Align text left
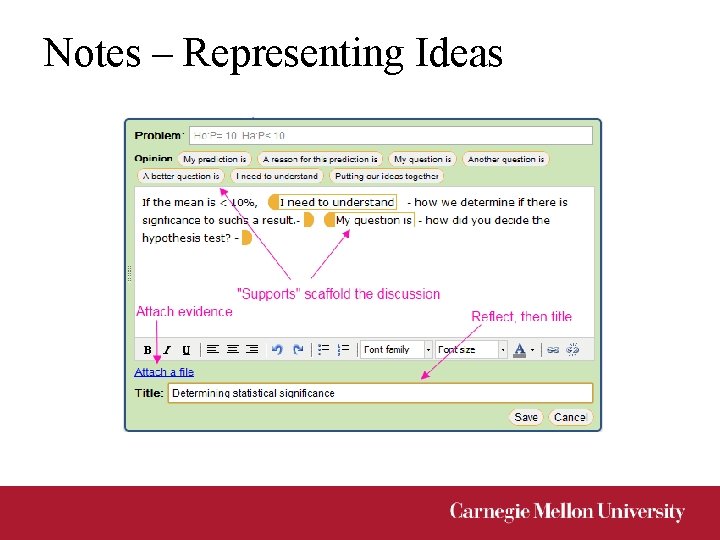720x540 pixels. click(212, 349)
